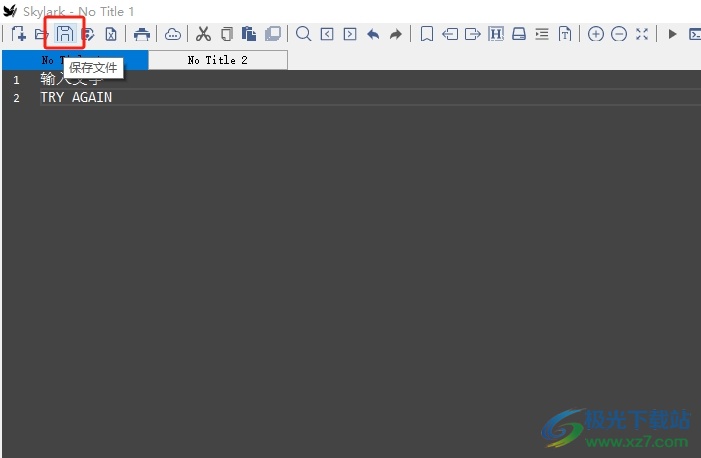Zoom in with the plus circle icon
Viewport: 701px width, 458px height.
596,34
